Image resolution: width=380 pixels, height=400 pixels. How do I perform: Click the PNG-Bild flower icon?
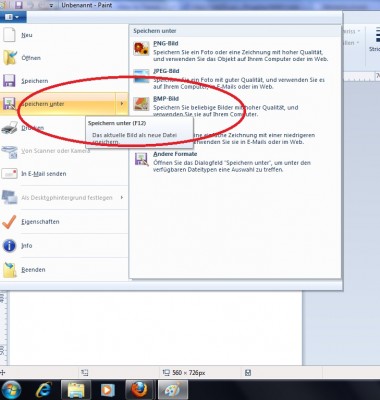[x=141, y=49]
